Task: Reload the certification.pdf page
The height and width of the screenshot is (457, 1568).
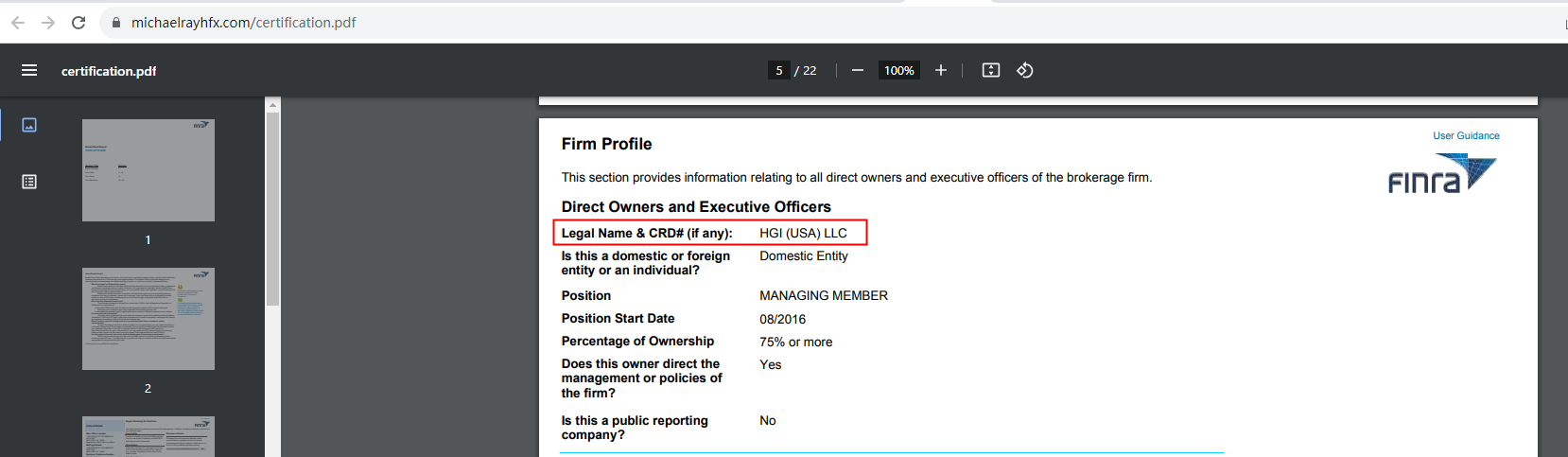Action: (x=78, y=23)
